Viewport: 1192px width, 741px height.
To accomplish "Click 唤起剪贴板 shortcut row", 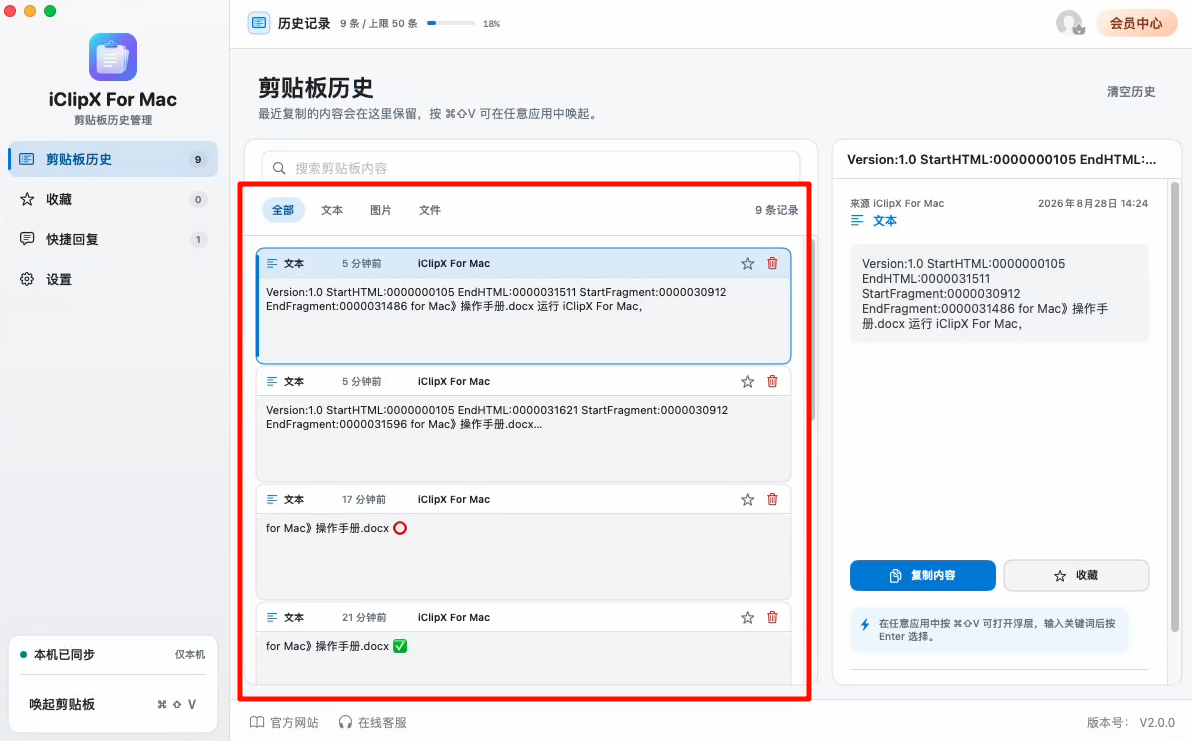I will [x=113, y=704].
